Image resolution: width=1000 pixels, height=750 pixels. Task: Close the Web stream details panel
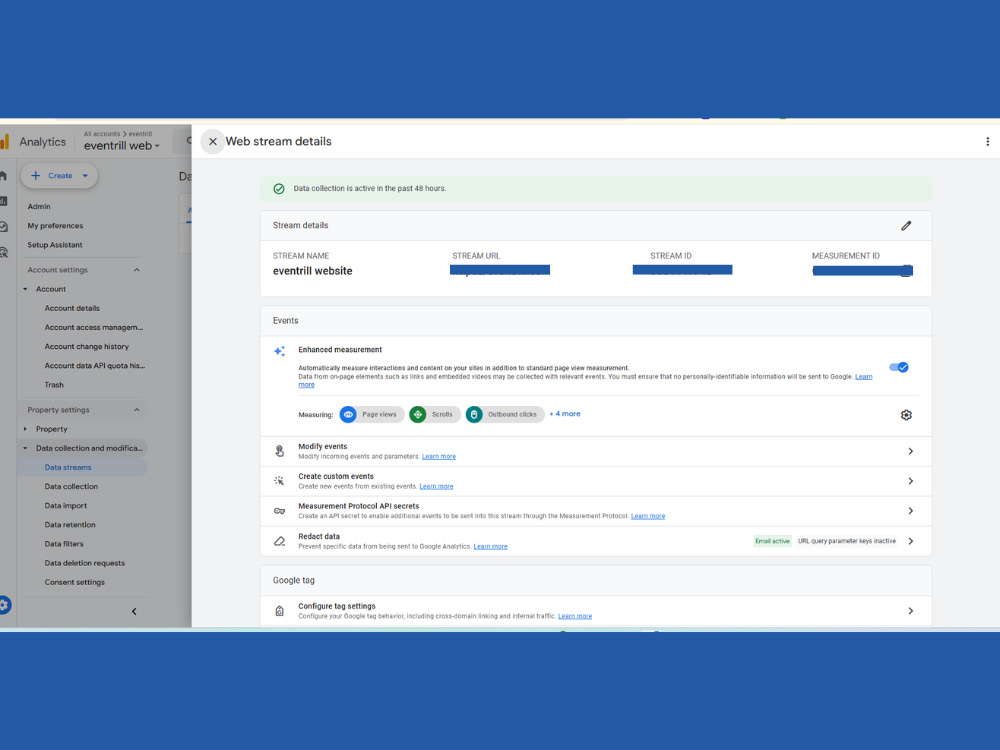click(213, 142)
